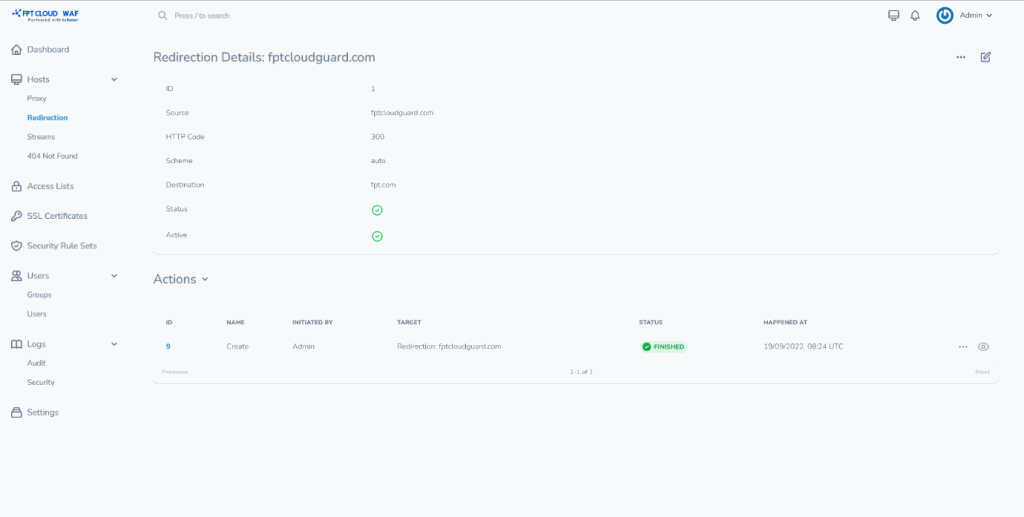This screenshot has width=1024, height=517.
Task: Open the Create action row ellipsis menu
Action: pyautogui.click(x=963, y=347)
